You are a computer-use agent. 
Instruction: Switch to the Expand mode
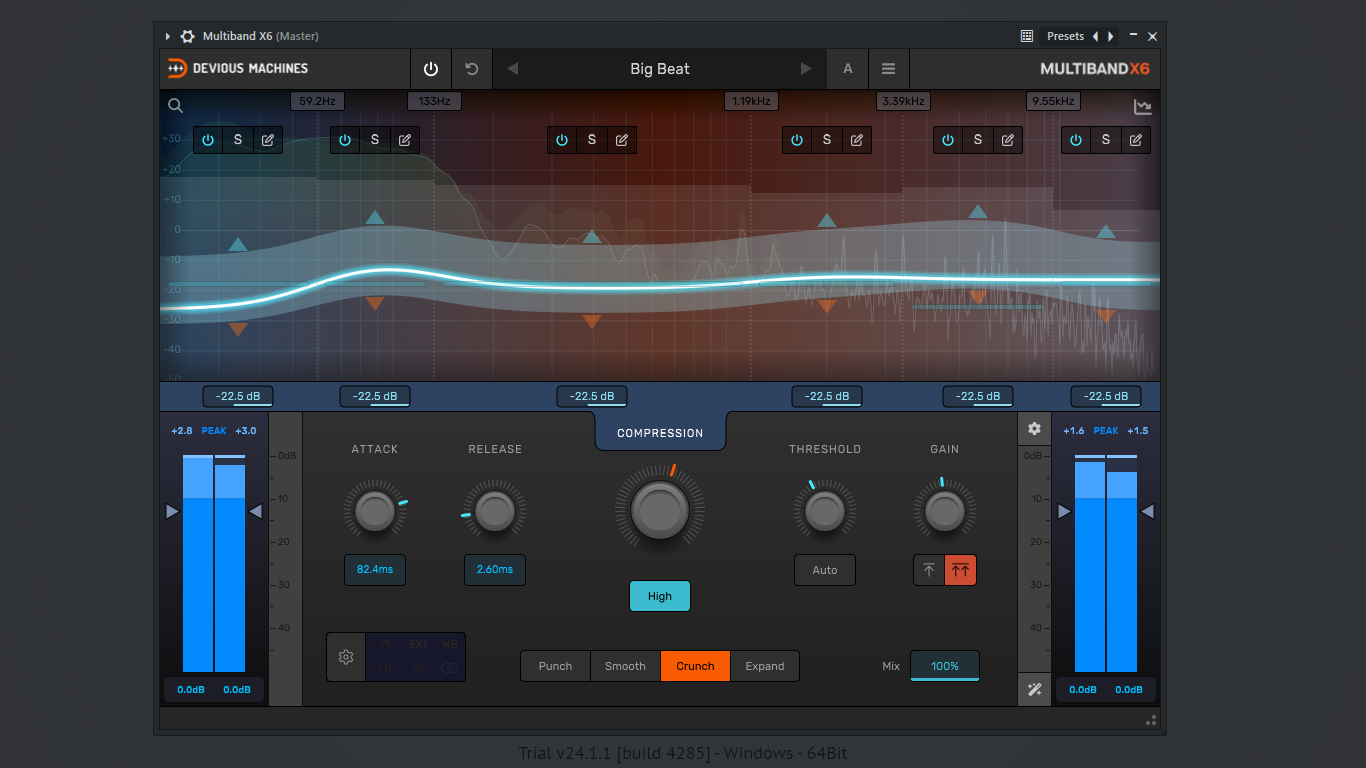[x=765, y=666]
